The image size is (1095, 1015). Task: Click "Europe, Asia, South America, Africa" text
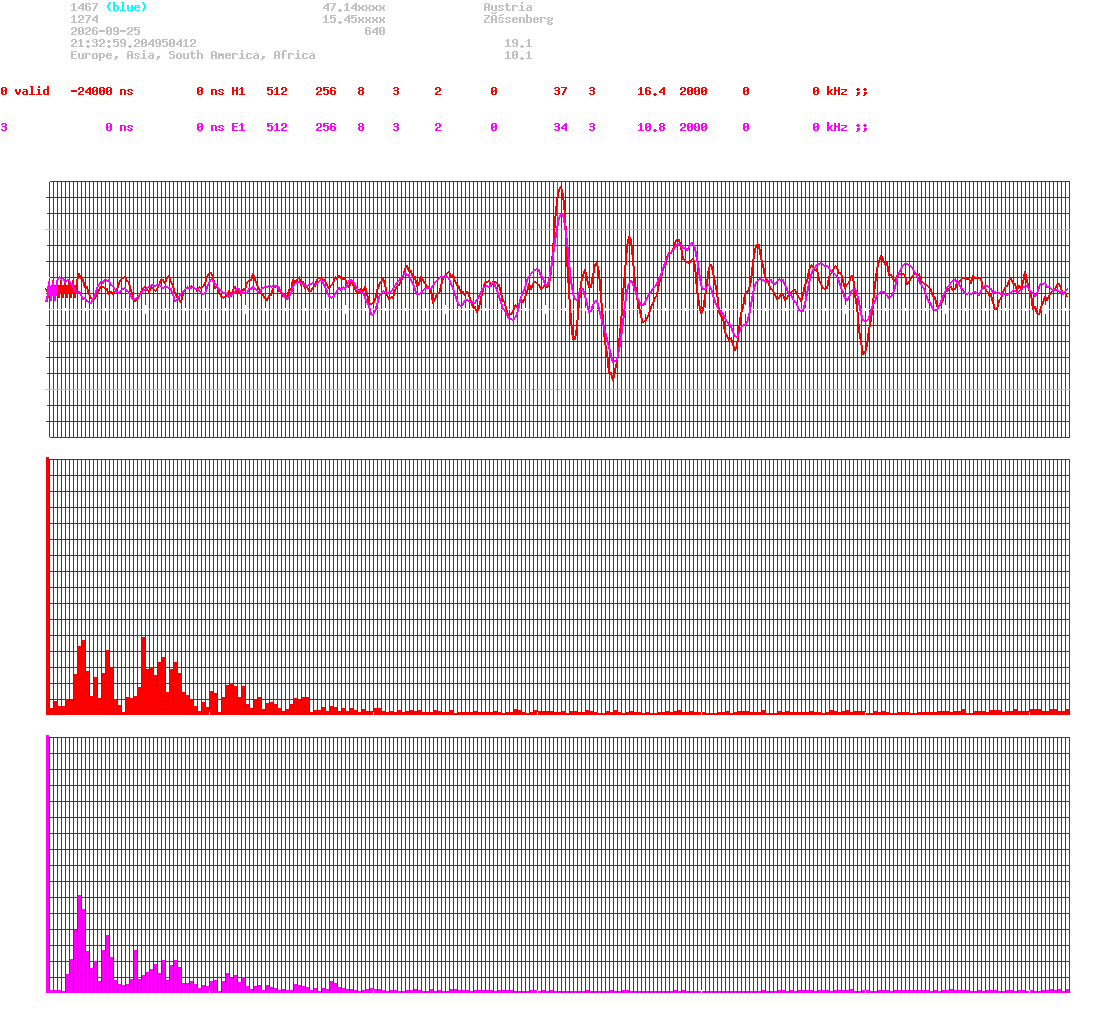tap(193, 55)
